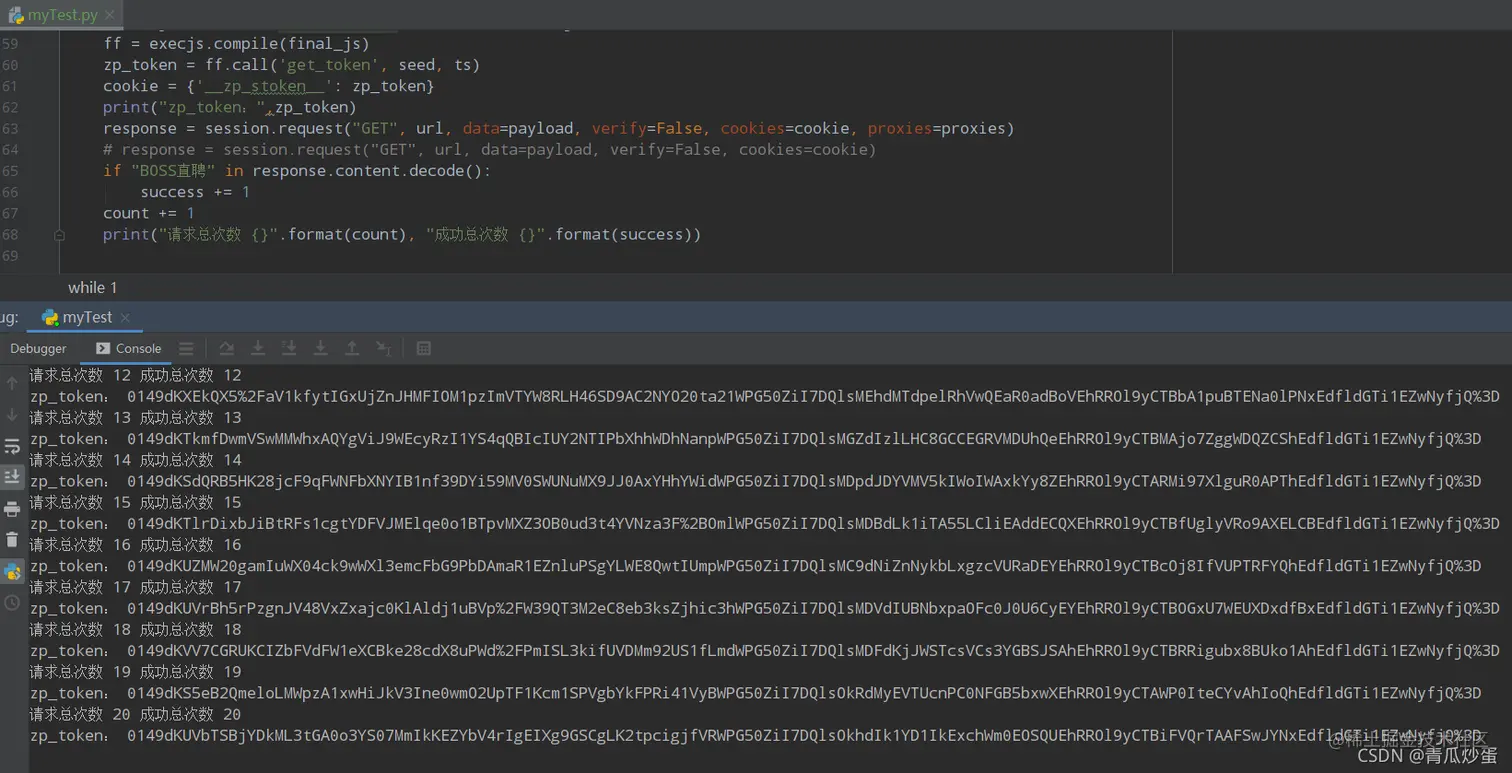Toggle scroll to end of console output
Viewport: 1512px width, 773px height.
point(12,477)
